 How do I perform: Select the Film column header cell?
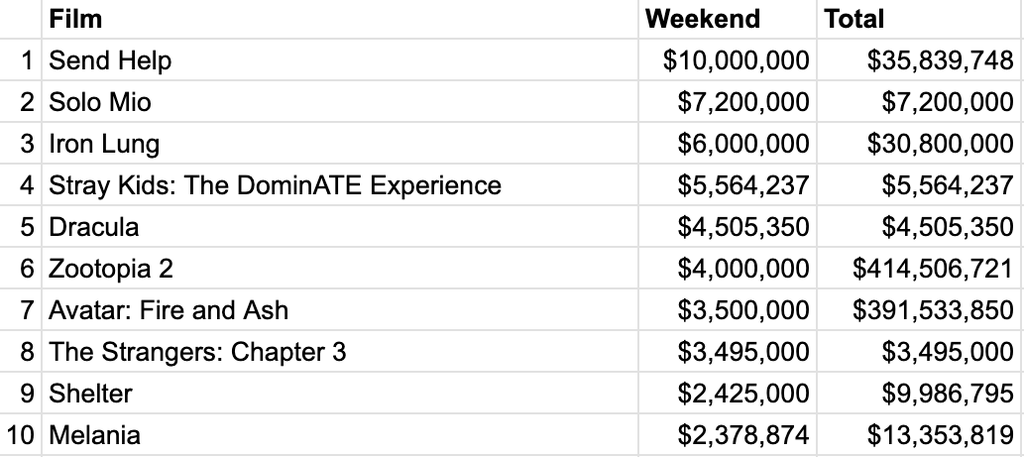pyautogui.click(x=340, y=19)
